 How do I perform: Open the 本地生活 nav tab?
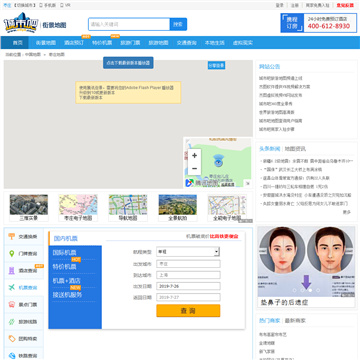(215, 43)
